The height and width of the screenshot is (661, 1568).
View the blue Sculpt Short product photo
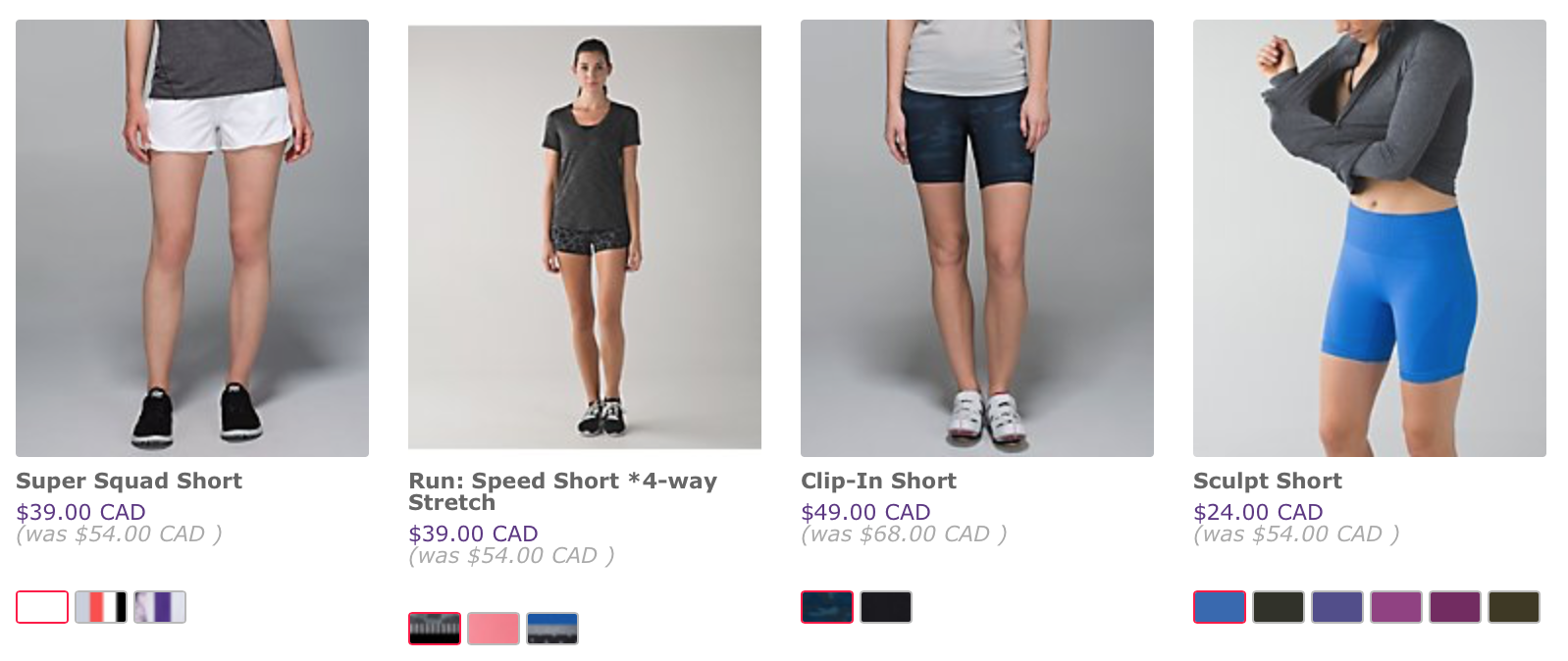(x=1370, y=238)
